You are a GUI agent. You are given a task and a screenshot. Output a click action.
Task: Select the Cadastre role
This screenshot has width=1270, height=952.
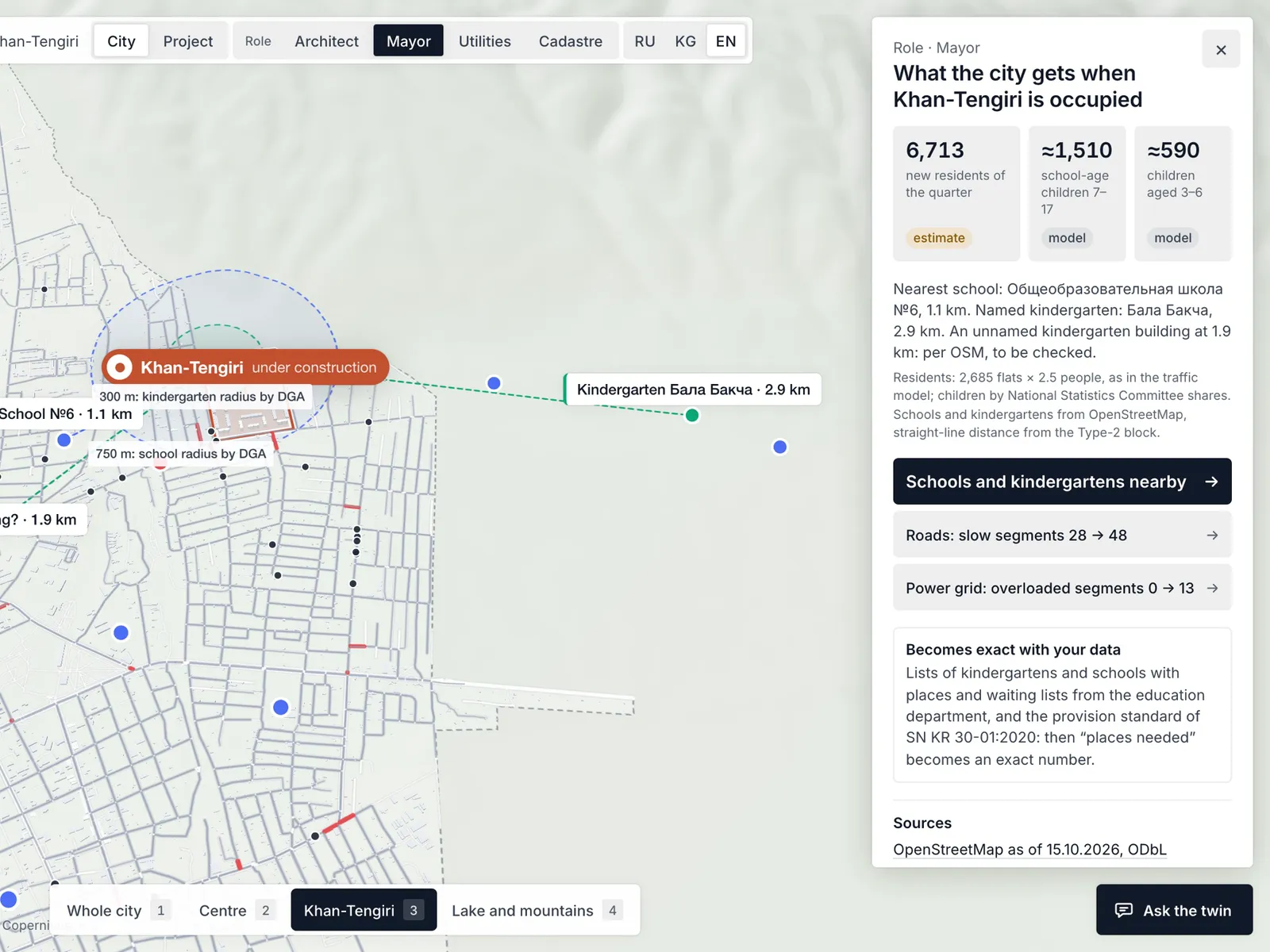(x=571, y=41)
